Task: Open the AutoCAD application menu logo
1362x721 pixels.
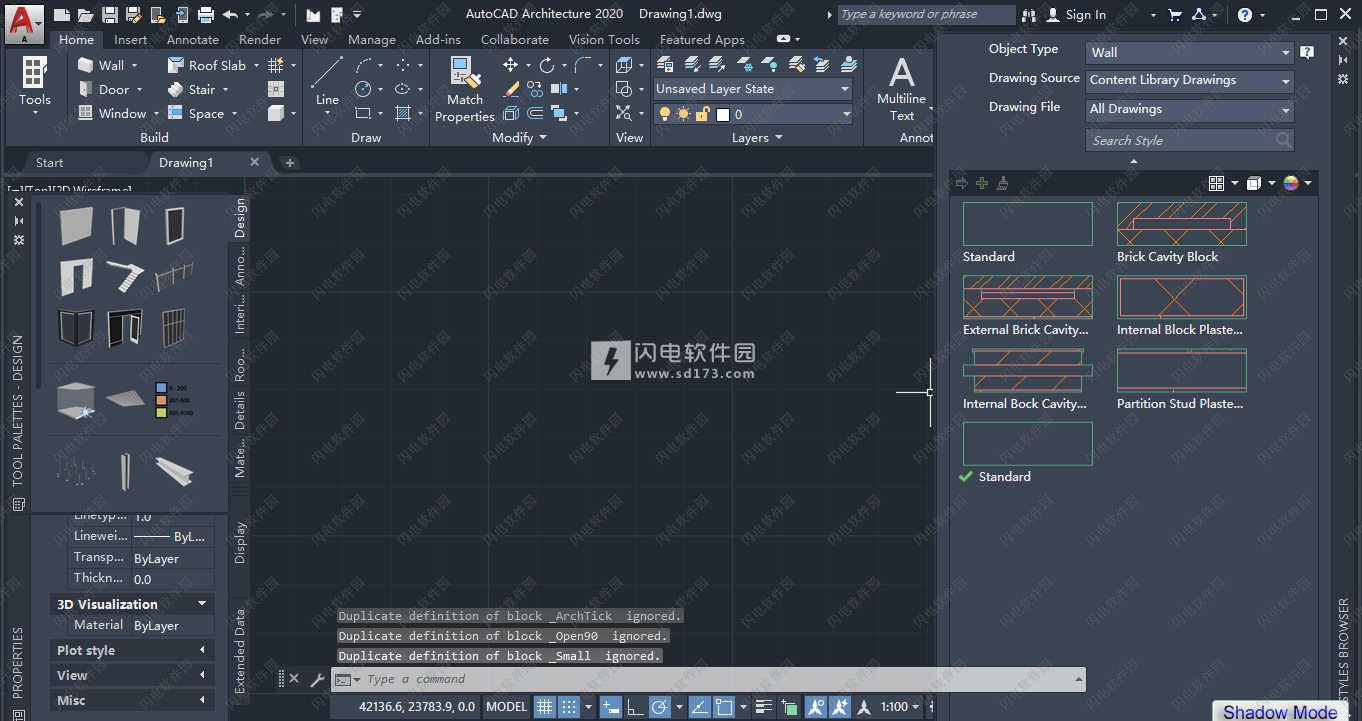Action: [24, 22]
